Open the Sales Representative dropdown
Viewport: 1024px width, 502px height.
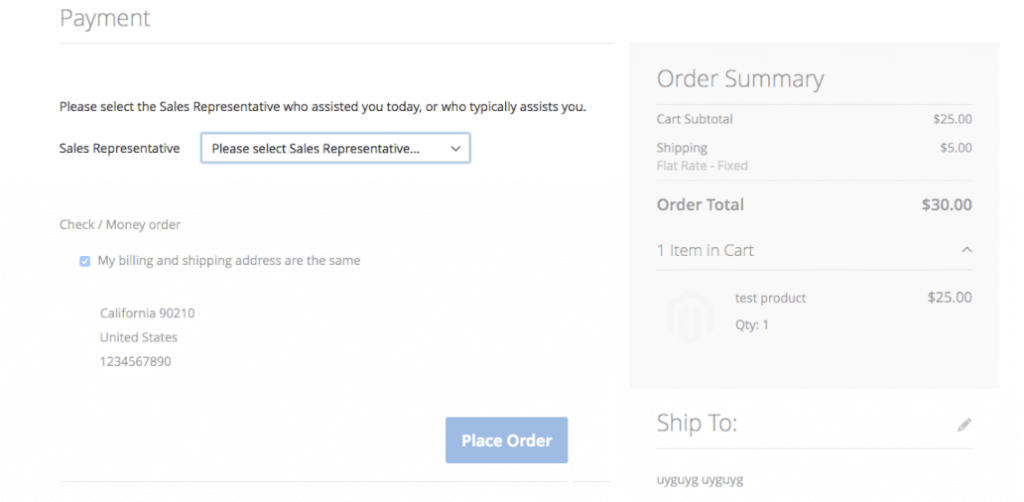point(335,149)
